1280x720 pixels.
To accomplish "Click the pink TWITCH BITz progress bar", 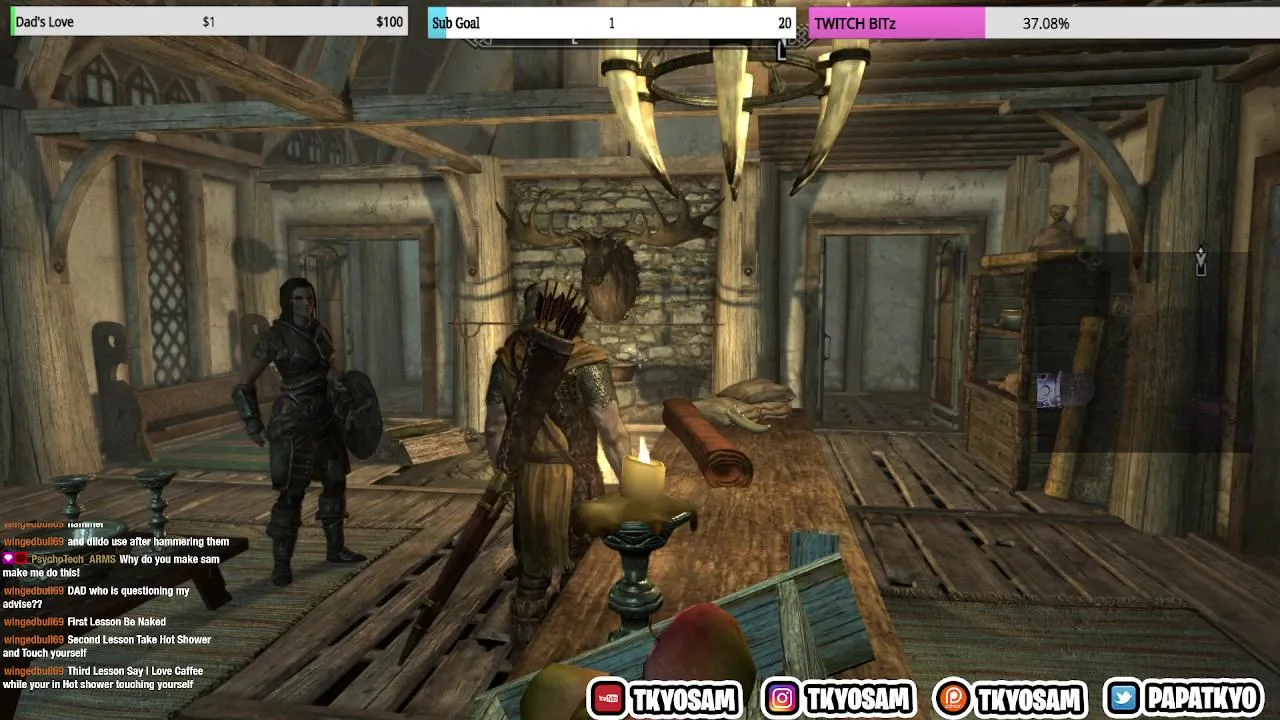I will 897,23.
